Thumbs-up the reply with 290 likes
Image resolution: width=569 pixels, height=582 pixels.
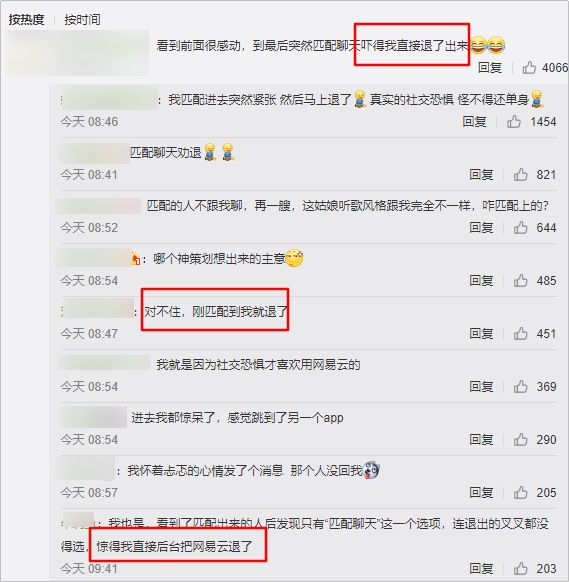point(520,439)
